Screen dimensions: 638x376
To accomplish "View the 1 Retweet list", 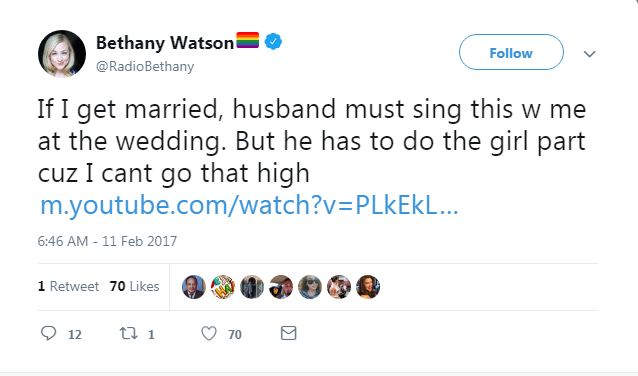I will tap(68, 286).
